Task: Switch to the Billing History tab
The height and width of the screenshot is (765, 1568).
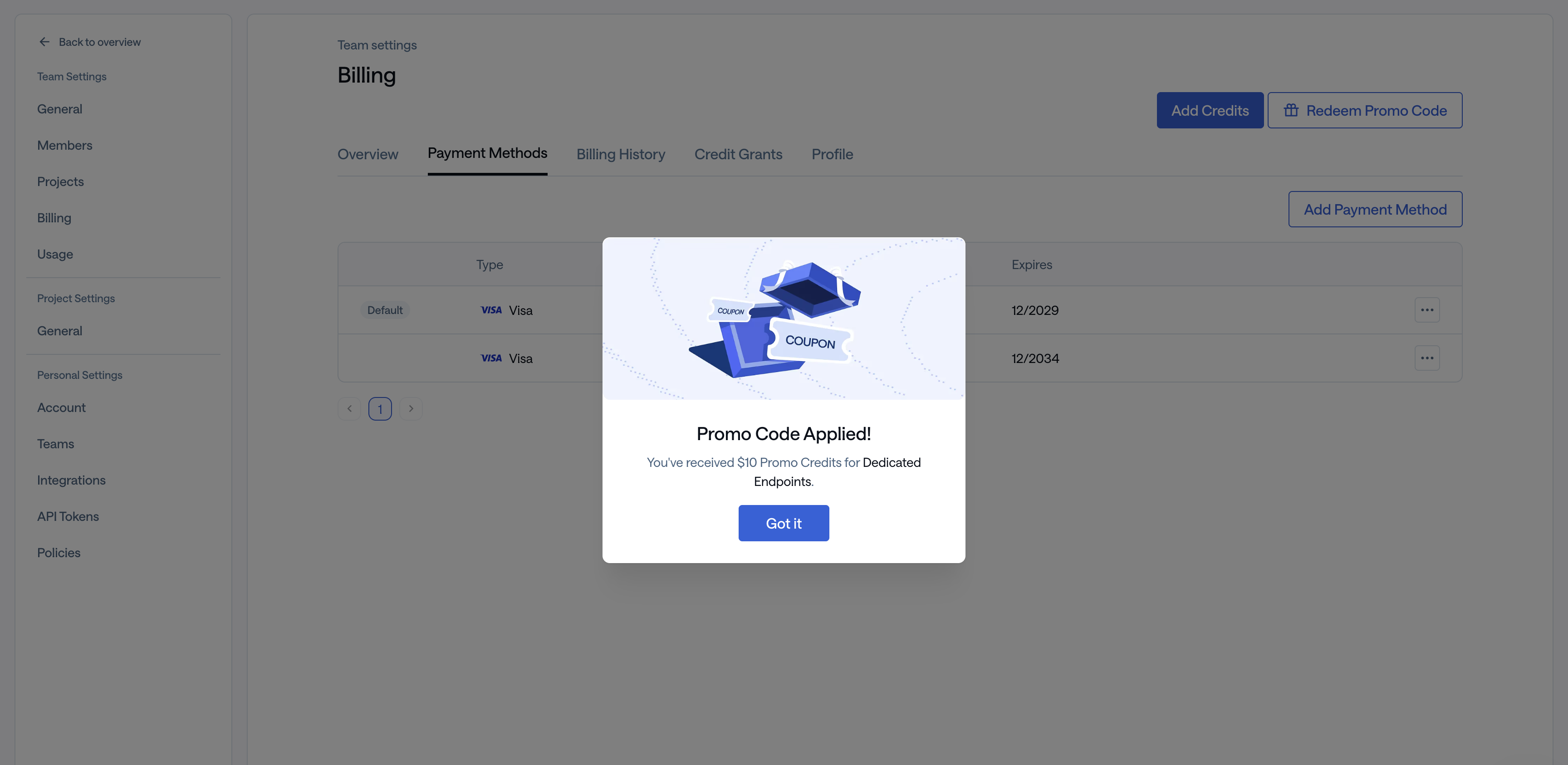Action: click(x=620, y=154)
